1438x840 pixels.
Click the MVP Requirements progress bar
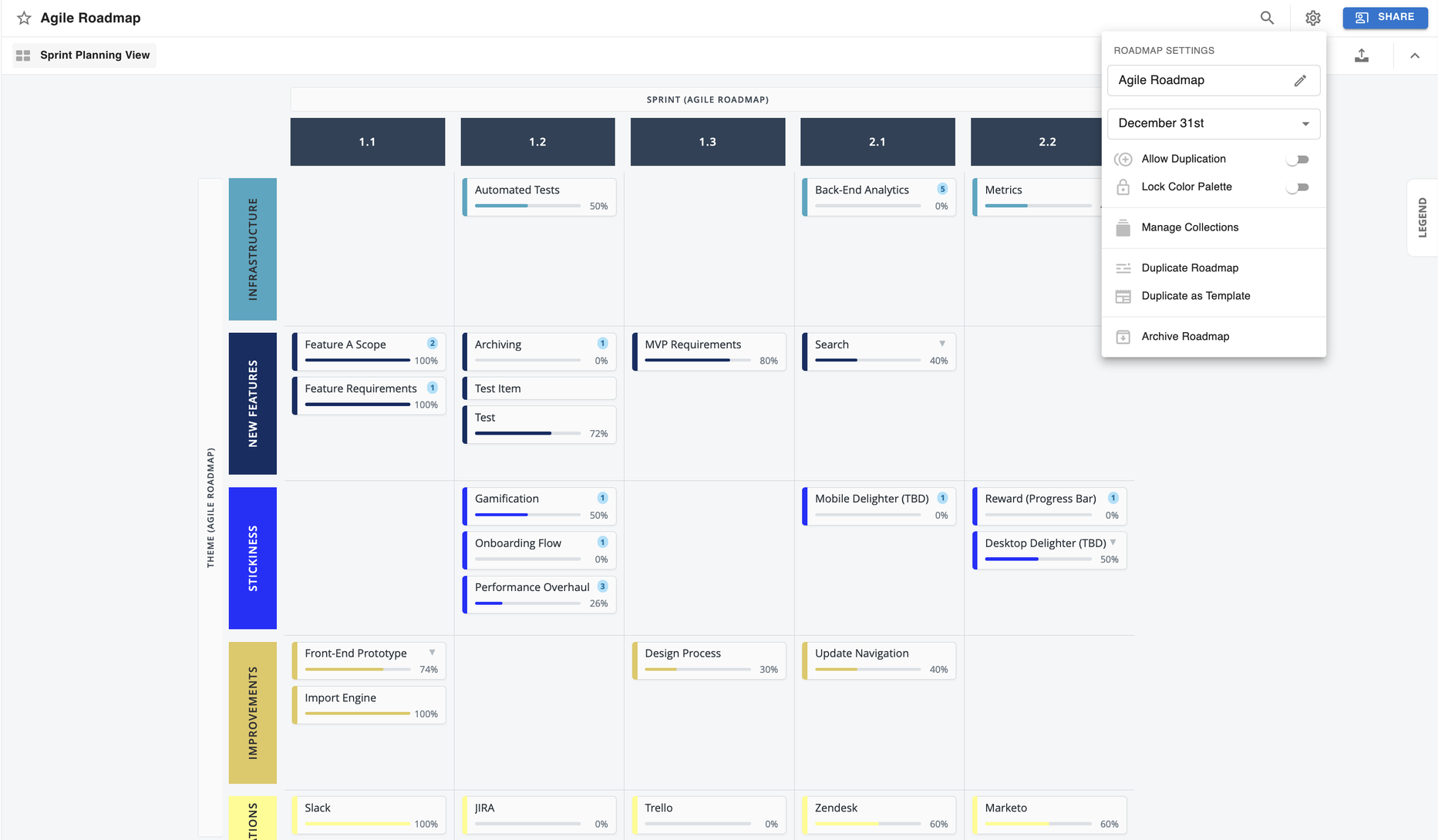(x=697, y=360)
